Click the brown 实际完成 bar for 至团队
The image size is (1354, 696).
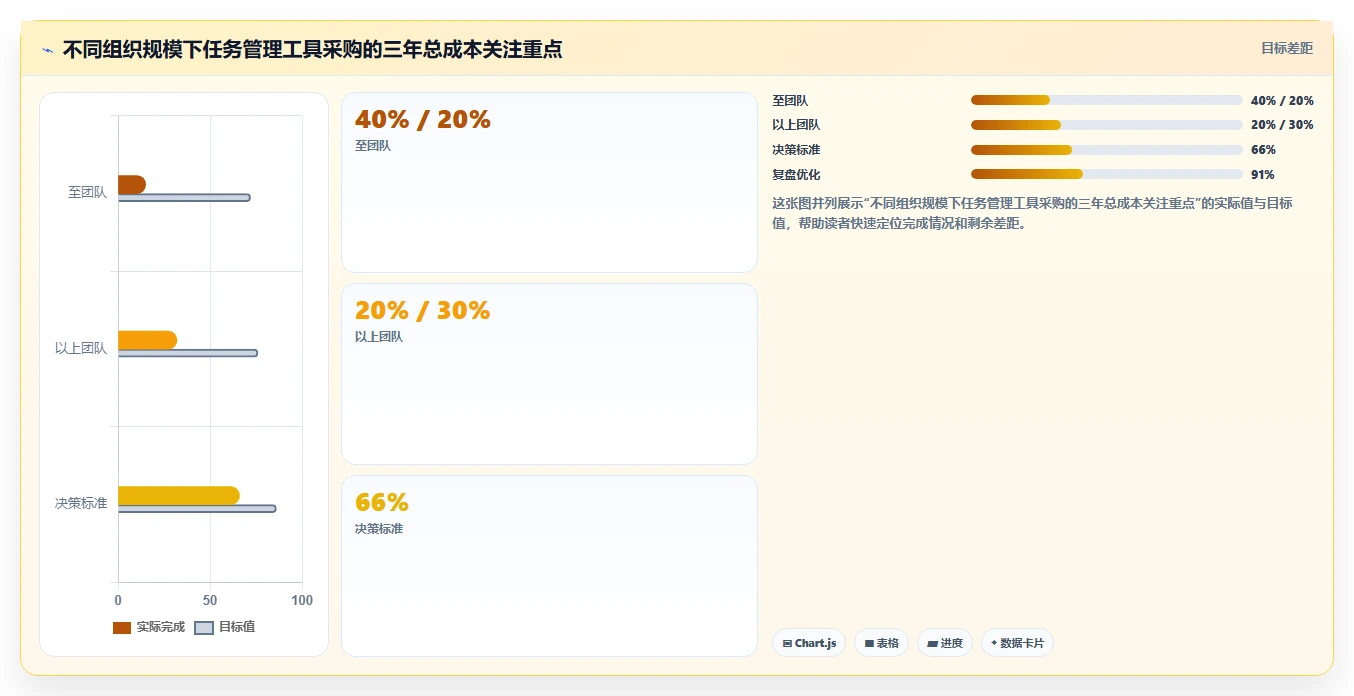132,185
